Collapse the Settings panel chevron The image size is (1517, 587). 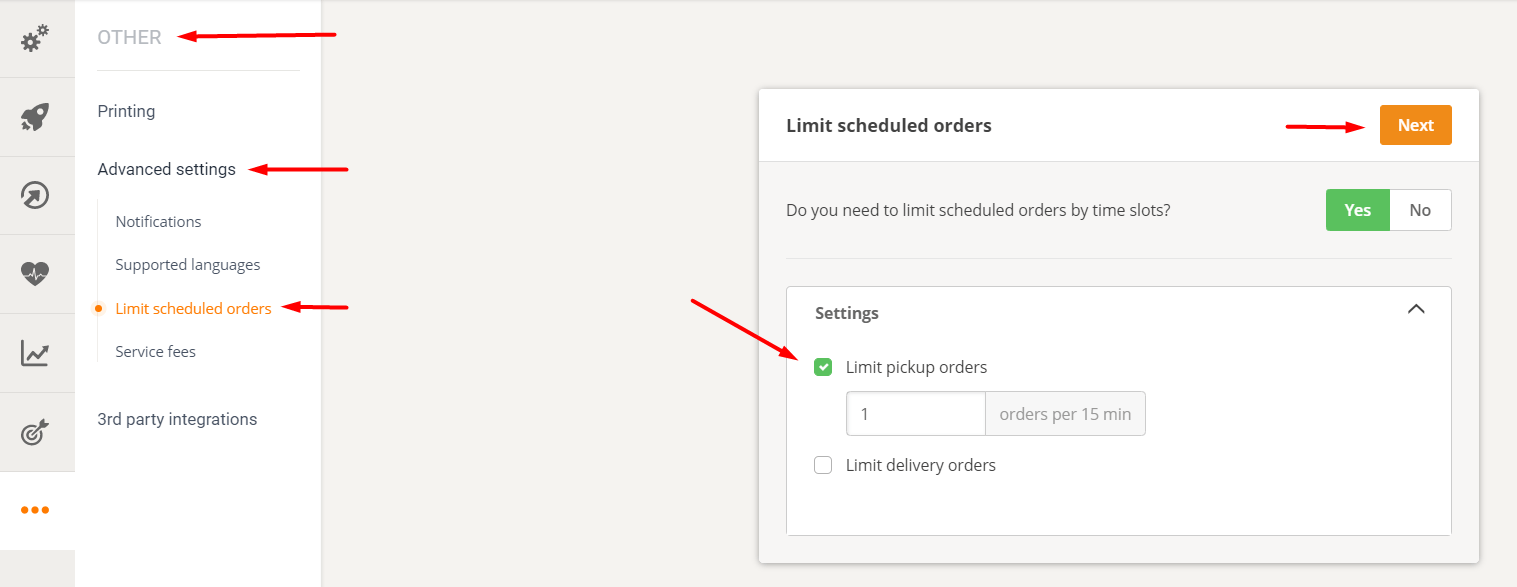click(1416, 309)
